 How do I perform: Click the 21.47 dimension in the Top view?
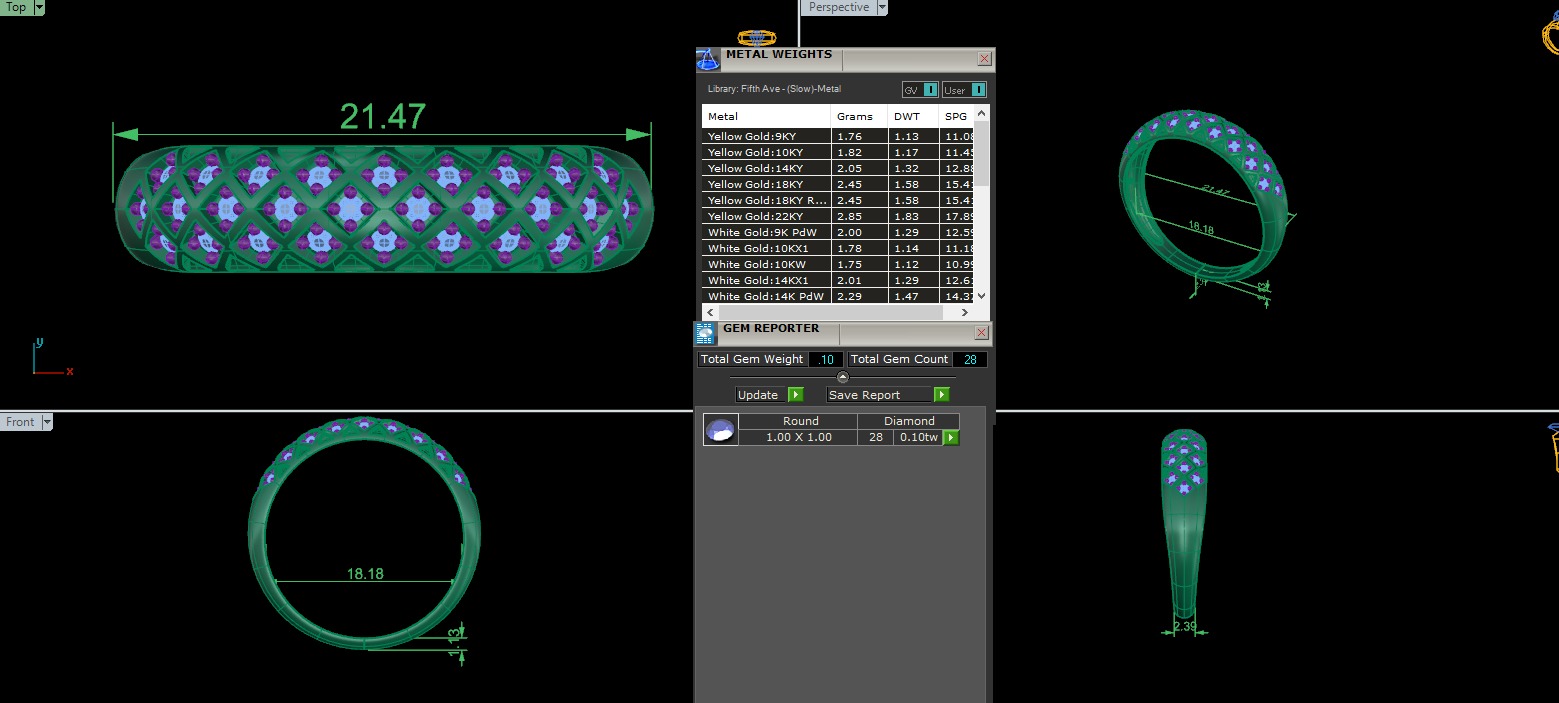tap(383, 116)
